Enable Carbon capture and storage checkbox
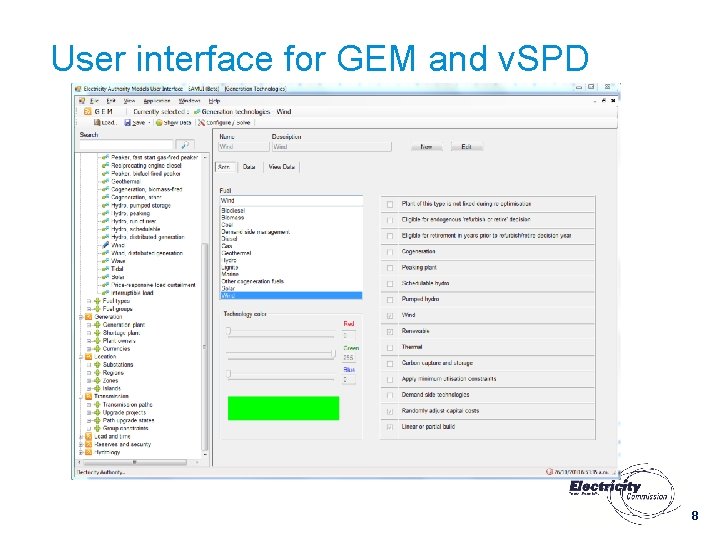 point(390,364)
